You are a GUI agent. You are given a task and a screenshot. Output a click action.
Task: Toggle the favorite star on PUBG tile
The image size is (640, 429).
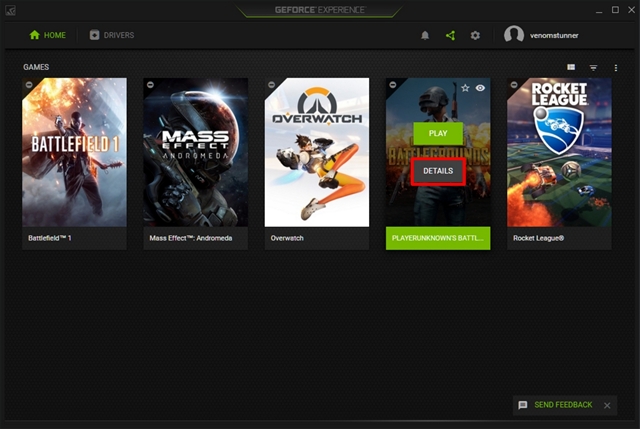click(465, 88)
